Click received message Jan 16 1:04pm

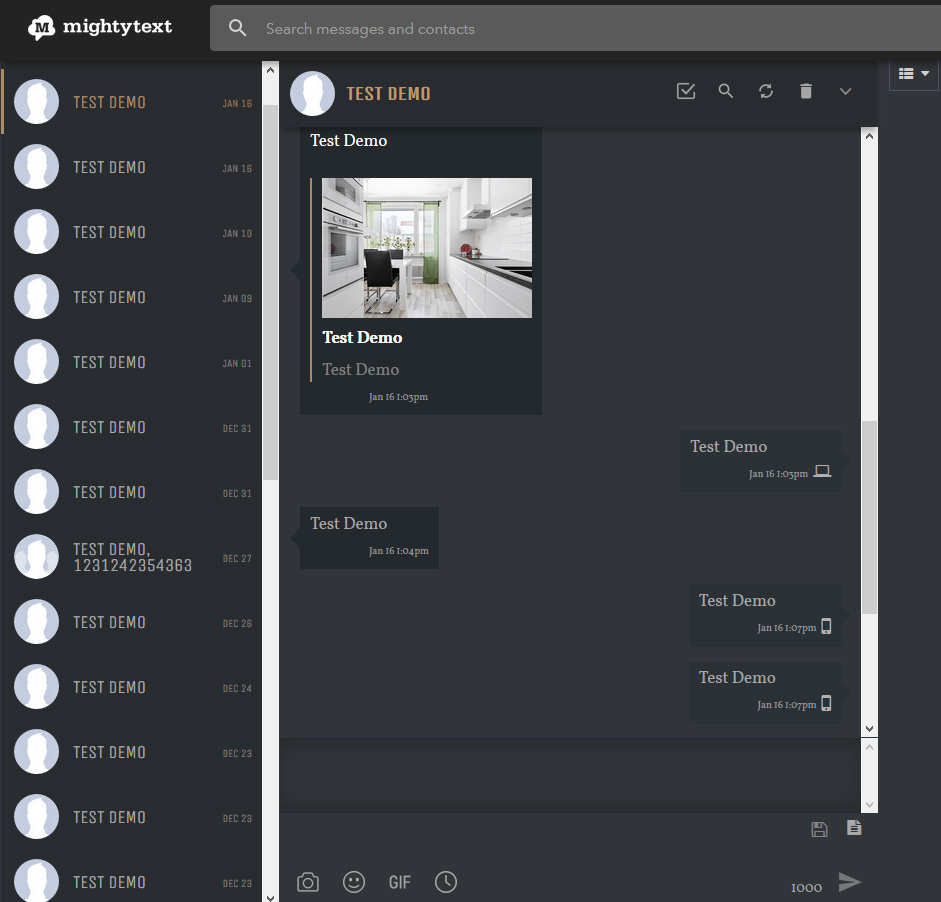pyautogui.click(x=369, y=538)
